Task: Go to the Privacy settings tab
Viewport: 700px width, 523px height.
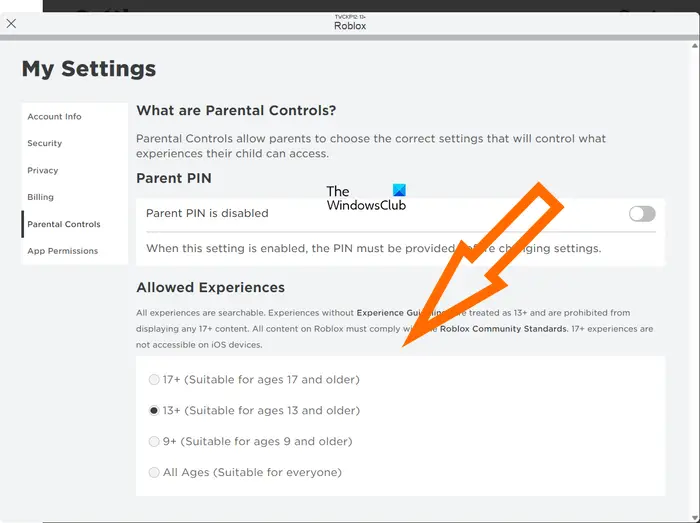Action: [x=43, y=171]
